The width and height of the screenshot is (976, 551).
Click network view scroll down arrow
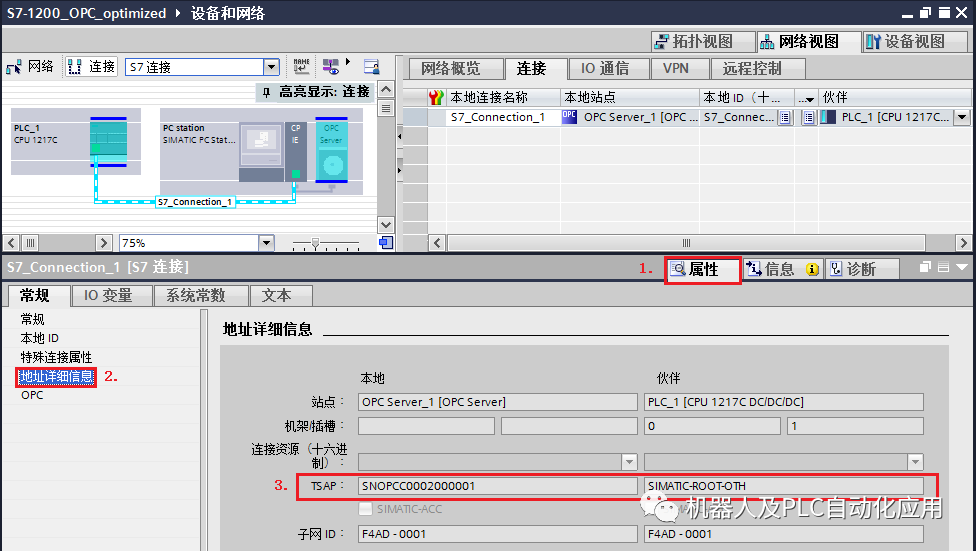coord(386,224)
